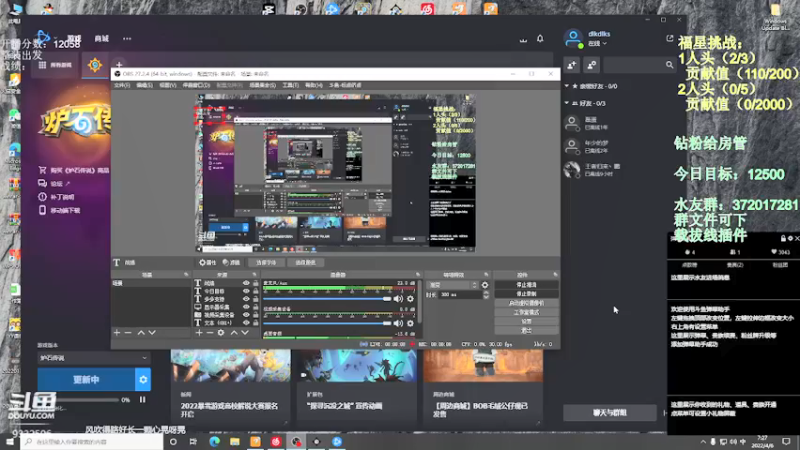Open the scene transition type dropdown

pyautogui.click(x=453, y=285)
